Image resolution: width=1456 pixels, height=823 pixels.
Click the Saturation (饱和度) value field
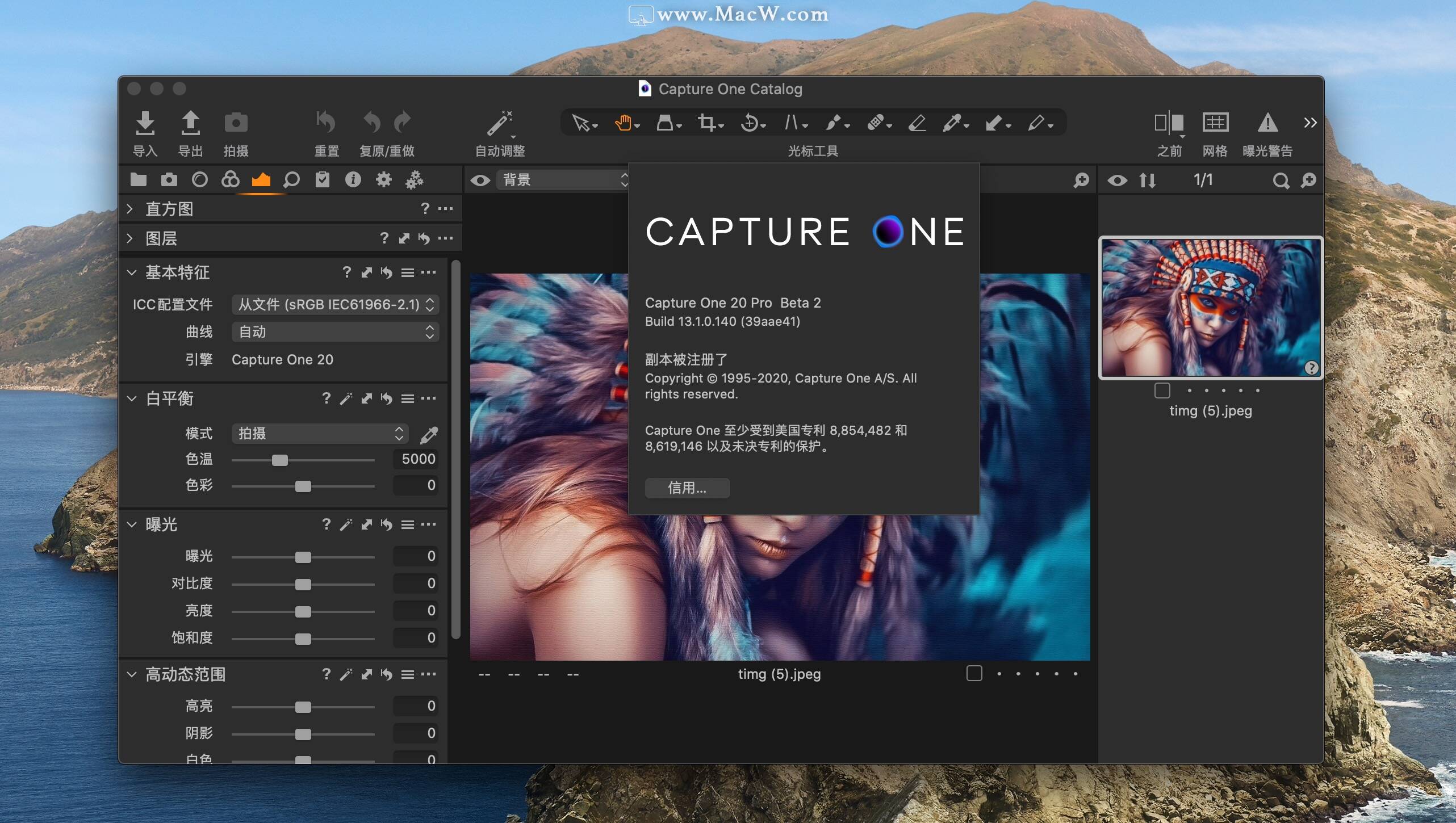click(x=415, y=638)
